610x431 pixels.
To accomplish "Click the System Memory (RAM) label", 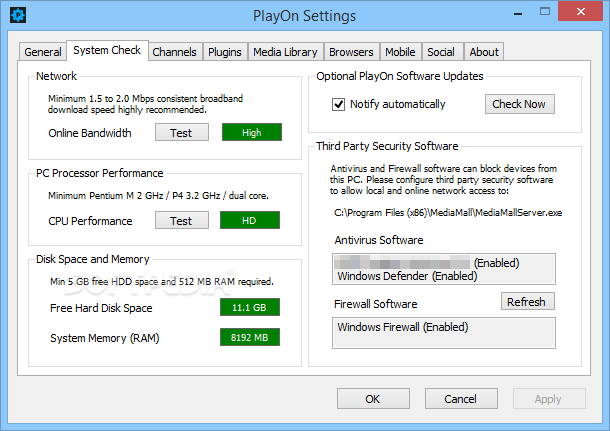I will (105, 338).
